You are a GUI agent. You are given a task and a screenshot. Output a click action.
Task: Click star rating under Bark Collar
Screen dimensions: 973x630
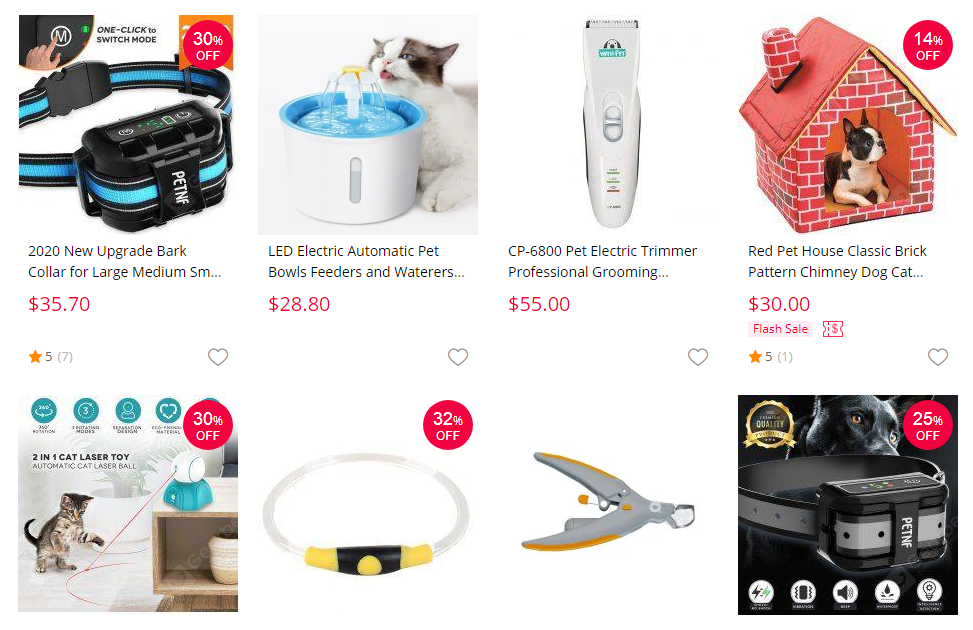(50, 357)
